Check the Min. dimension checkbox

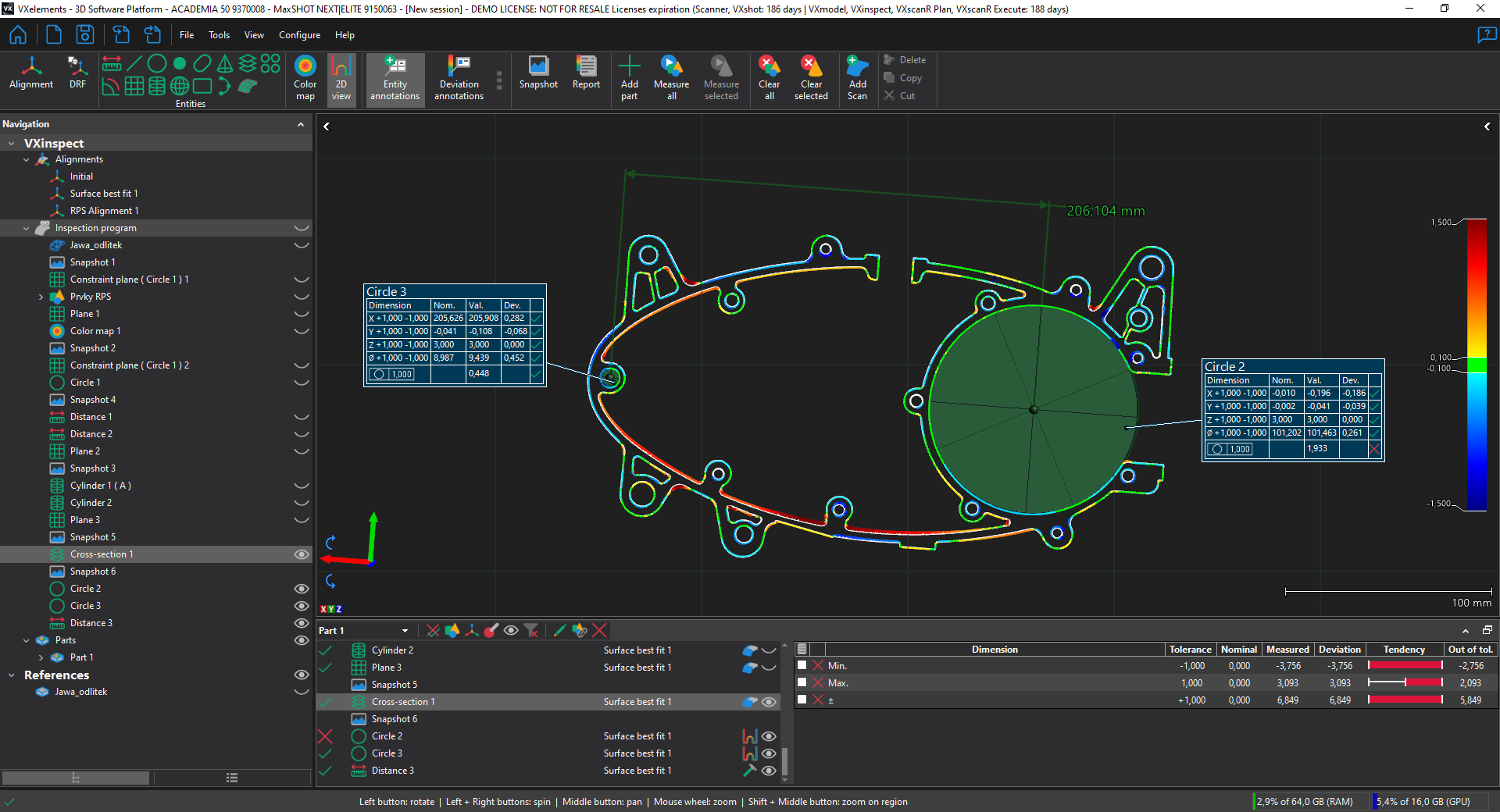pos(802,665)
